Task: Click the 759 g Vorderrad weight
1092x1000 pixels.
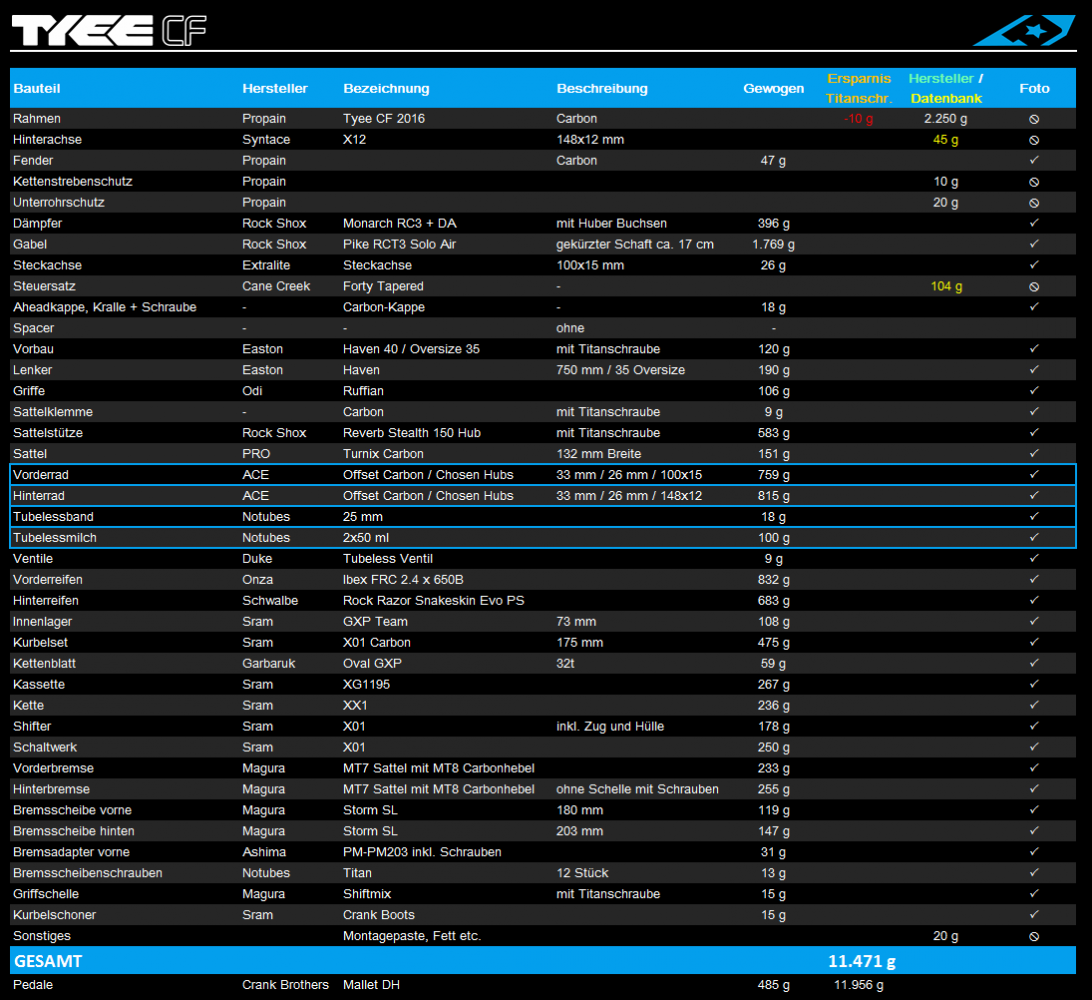Action: tap(773, 474)
